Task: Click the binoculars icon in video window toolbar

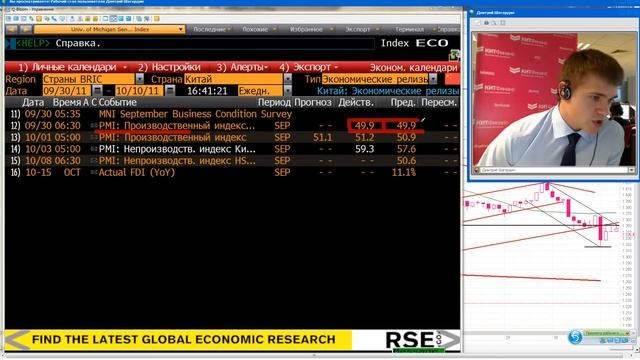Action: 486,23
